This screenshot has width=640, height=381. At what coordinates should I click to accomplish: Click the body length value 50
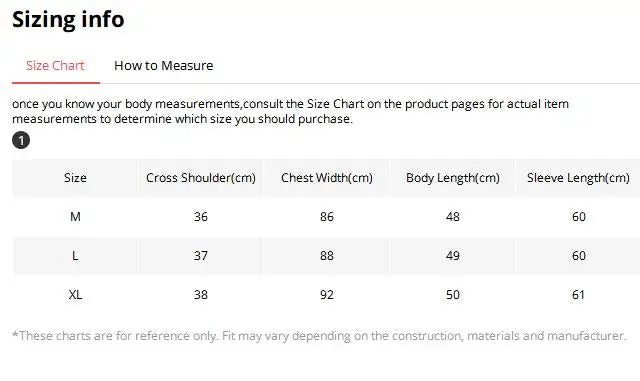(453, 294)
